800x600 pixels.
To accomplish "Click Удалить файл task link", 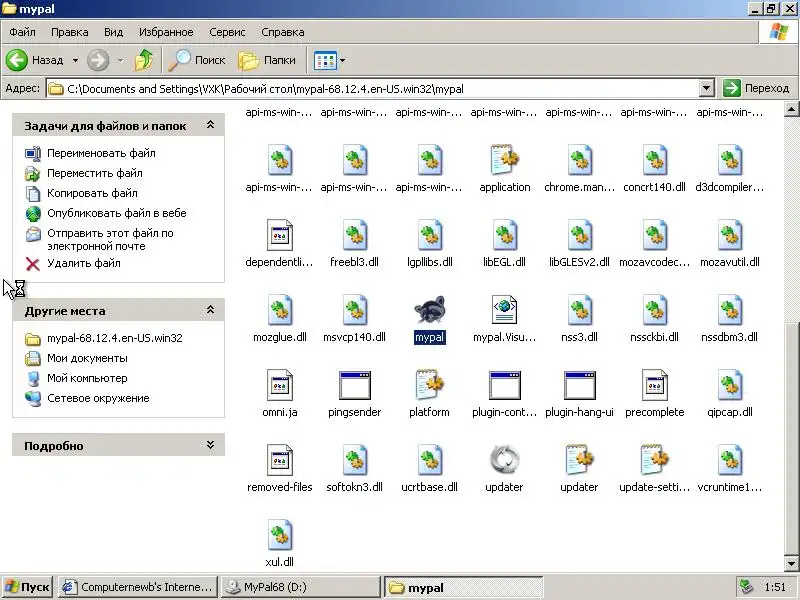I will tap(84, 263).
